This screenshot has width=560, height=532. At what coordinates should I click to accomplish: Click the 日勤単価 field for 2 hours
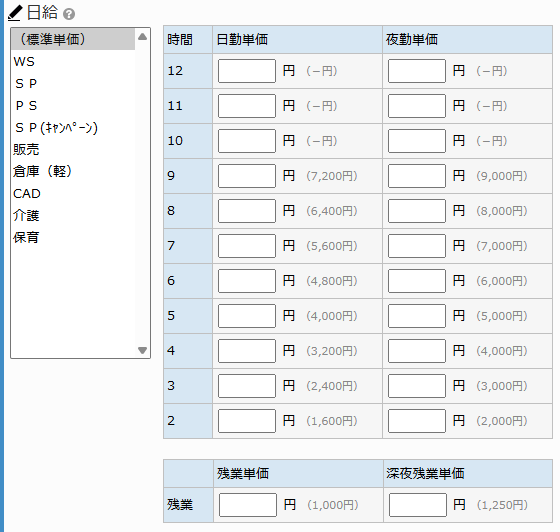pyautogui.click(x=247, y=421)
